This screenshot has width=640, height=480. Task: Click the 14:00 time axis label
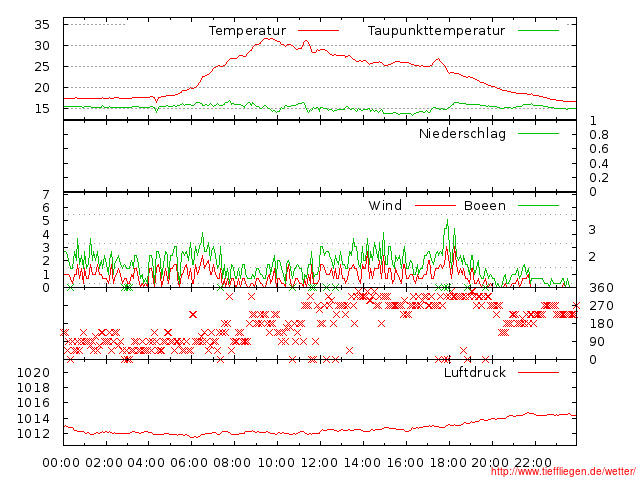coord(362,463)
